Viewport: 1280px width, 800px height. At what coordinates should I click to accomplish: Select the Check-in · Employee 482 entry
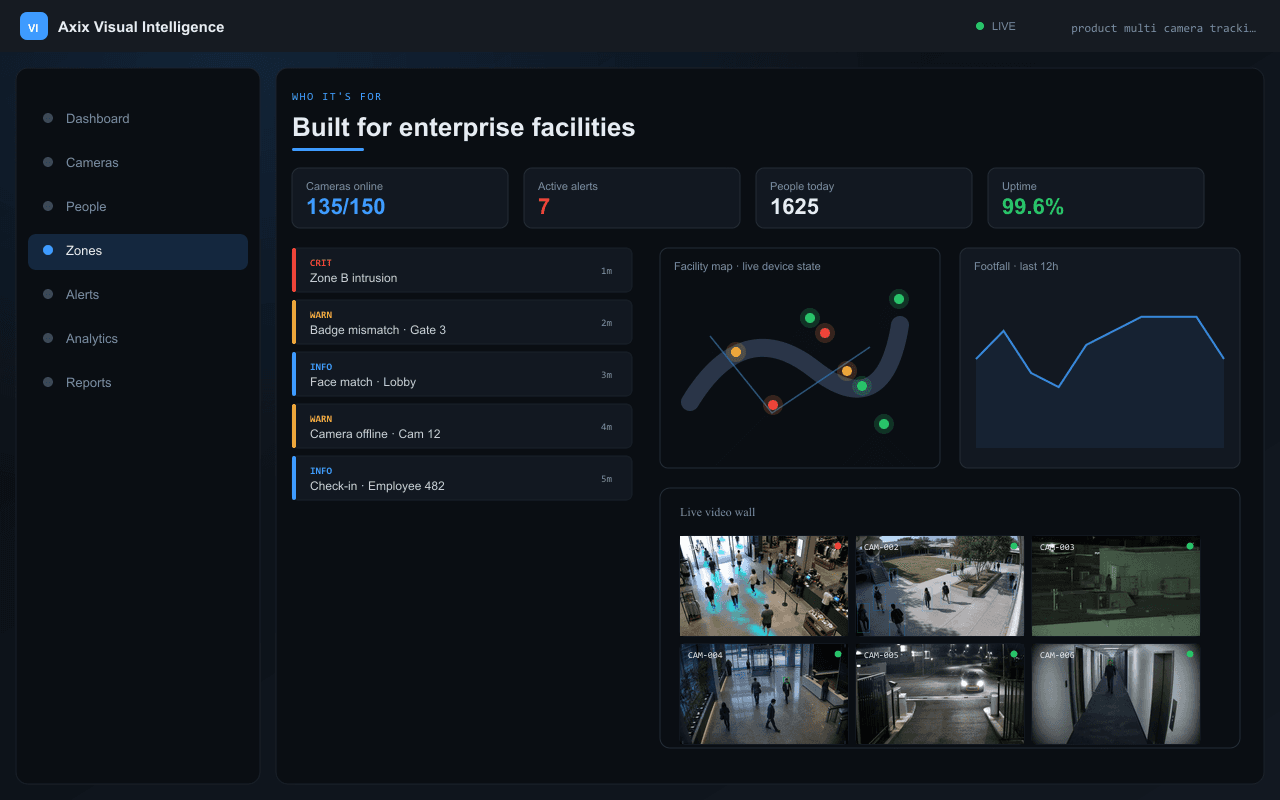[462, 478]
